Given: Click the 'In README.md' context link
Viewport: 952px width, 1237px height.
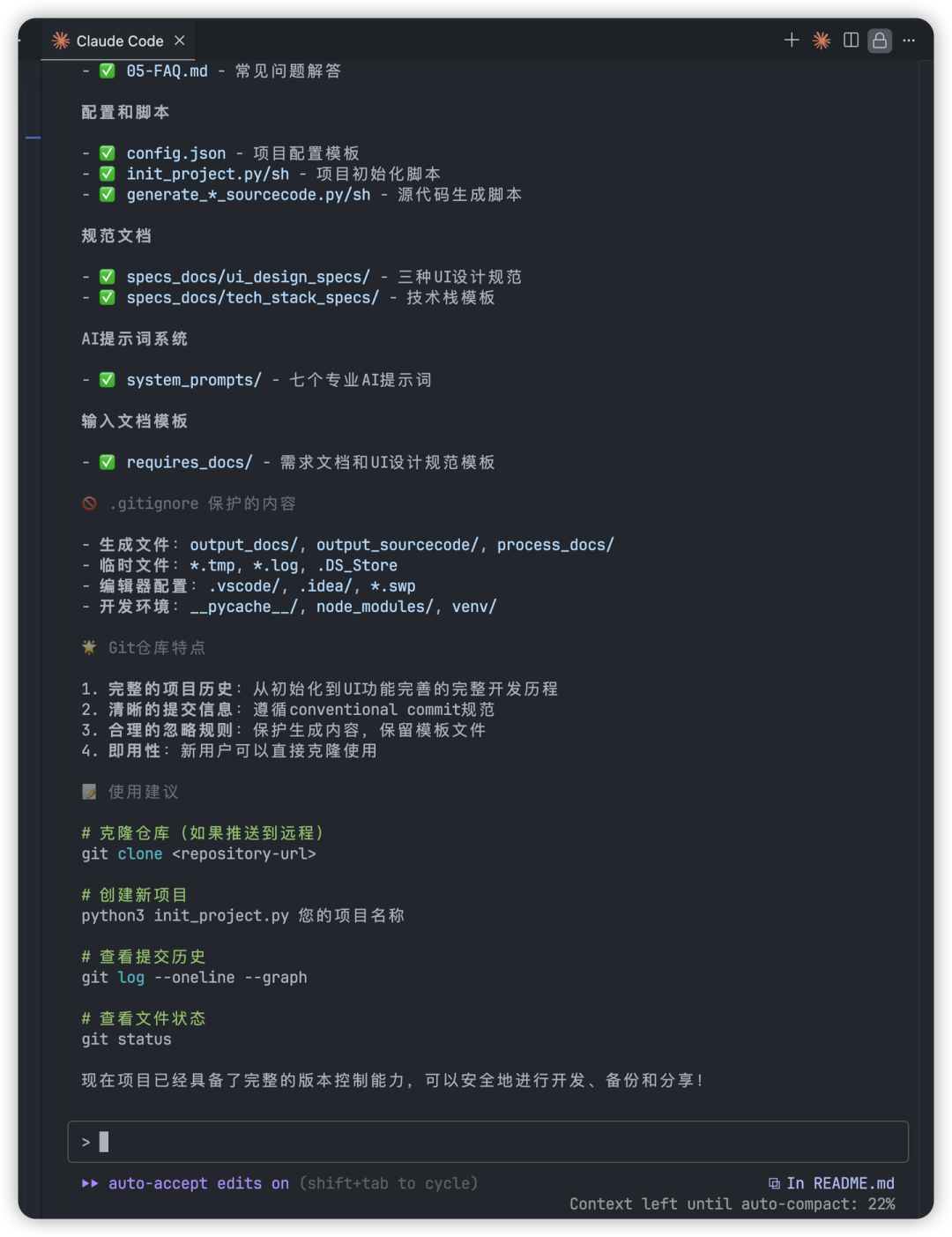Looking at the screenshot, I should [x=840, y=1183].
